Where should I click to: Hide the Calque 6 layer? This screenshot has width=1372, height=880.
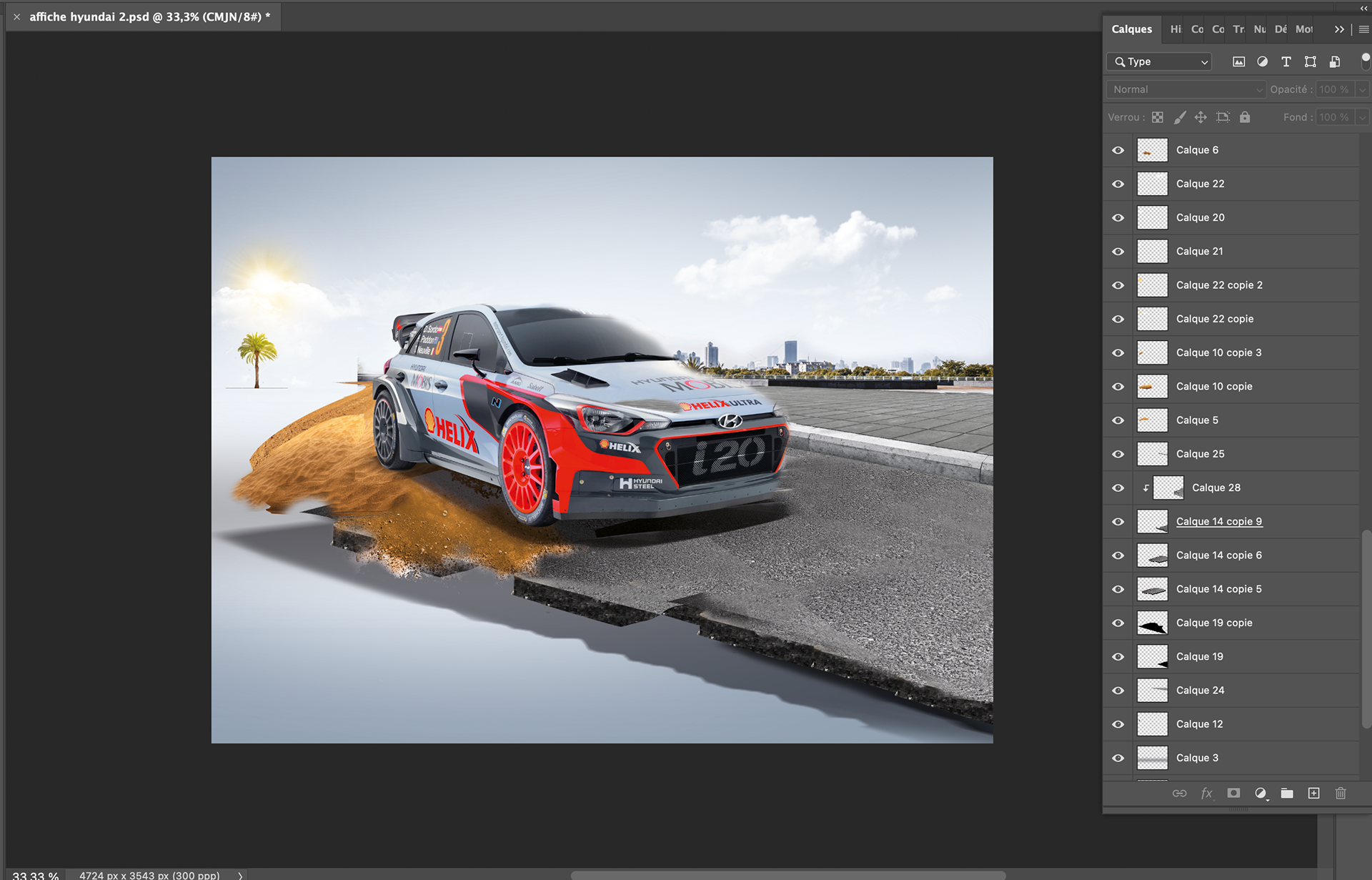coord(1118,150)
